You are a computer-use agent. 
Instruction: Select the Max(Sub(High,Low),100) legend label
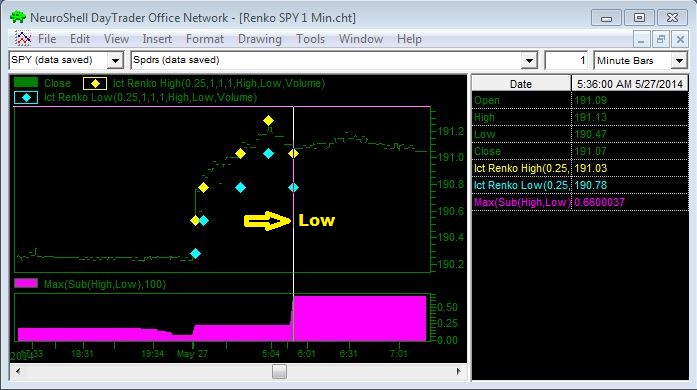[105, 284]
